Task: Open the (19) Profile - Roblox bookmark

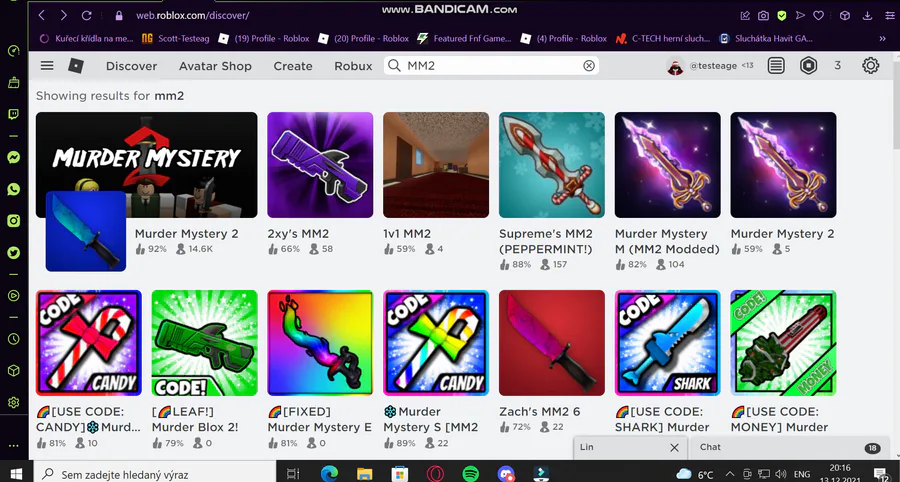Action: 263,38
